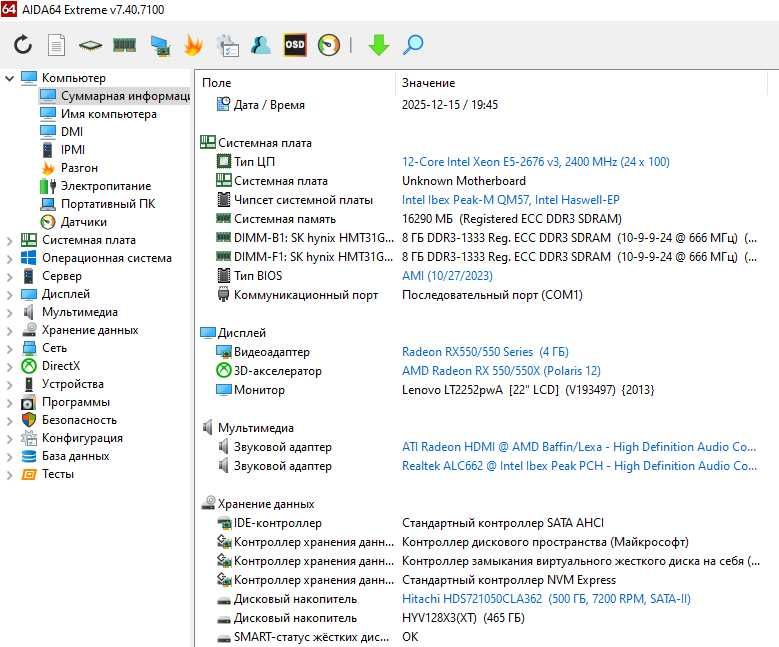Image resolution: width=779 pixels, height=647 pixels.
Task: Click the user profile toolbar icon
Action: (x=261, y=45)
